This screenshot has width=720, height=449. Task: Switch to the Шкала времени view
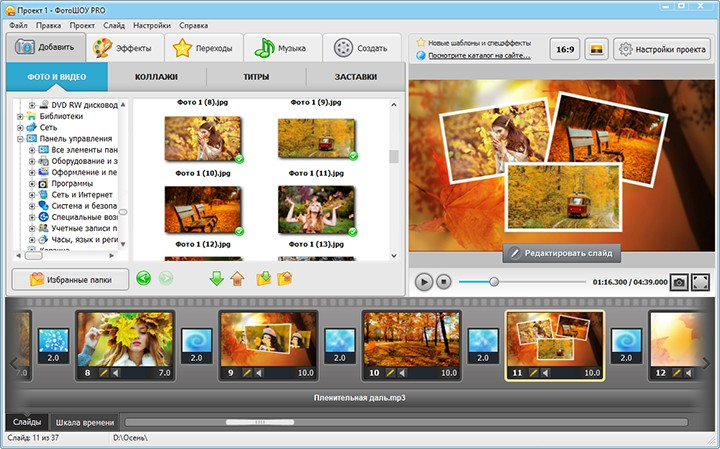84,422
